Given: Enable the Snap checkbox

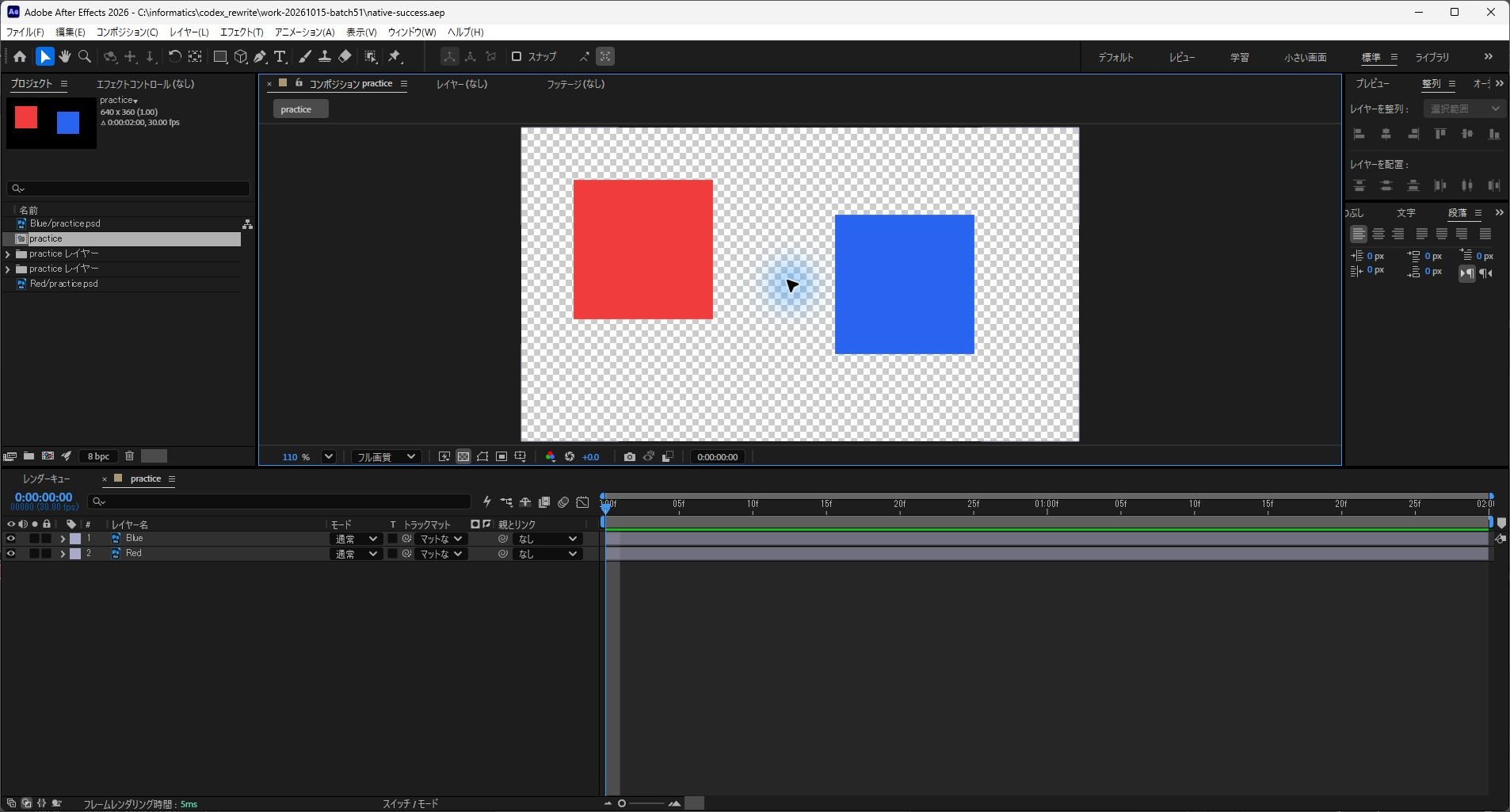Looking at the screenshot, I should tap(517, 57).
